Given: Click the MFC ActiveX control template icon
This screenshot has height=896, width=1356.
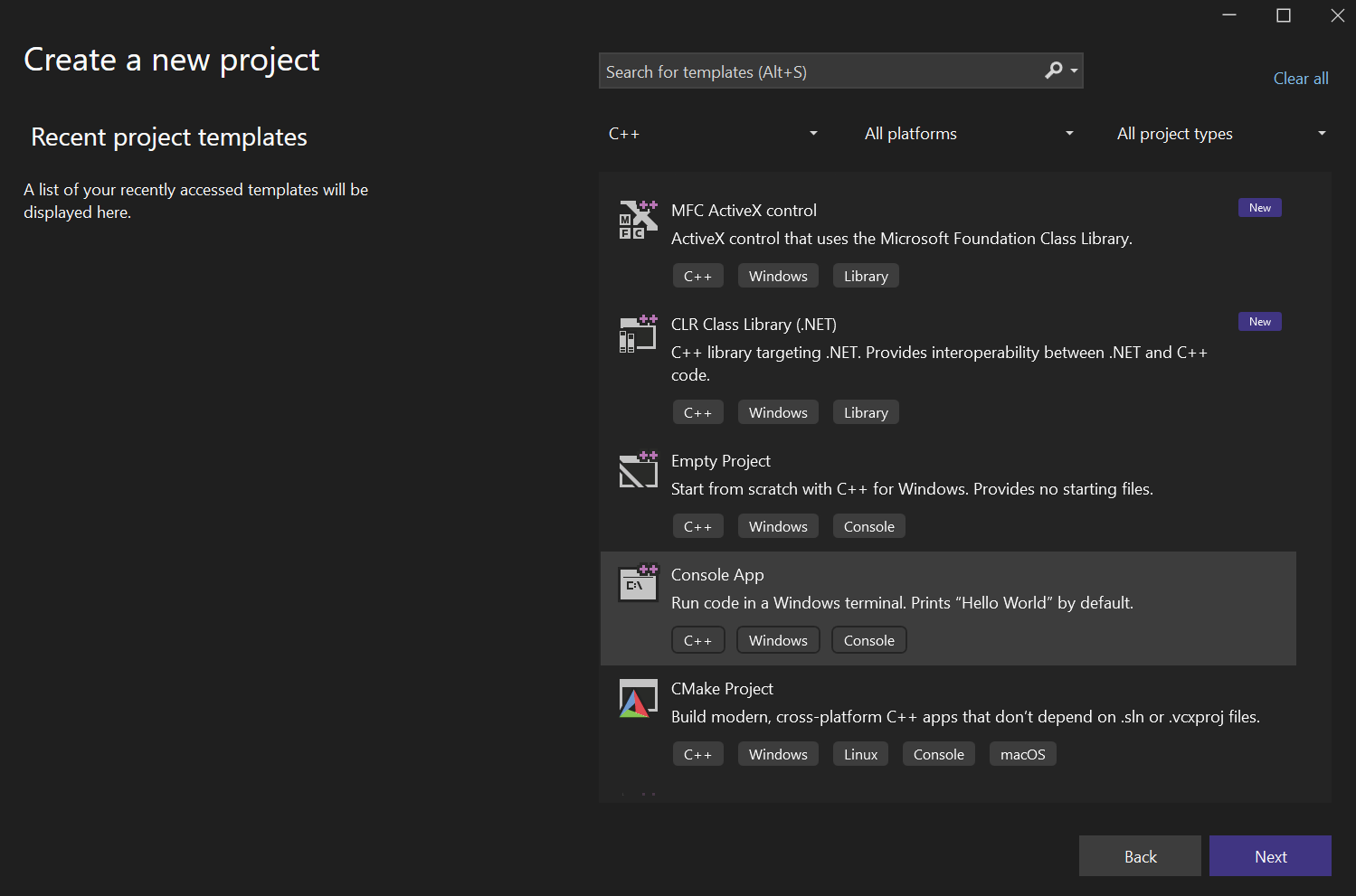Looking at the screenshot, I should pos(638,220).
